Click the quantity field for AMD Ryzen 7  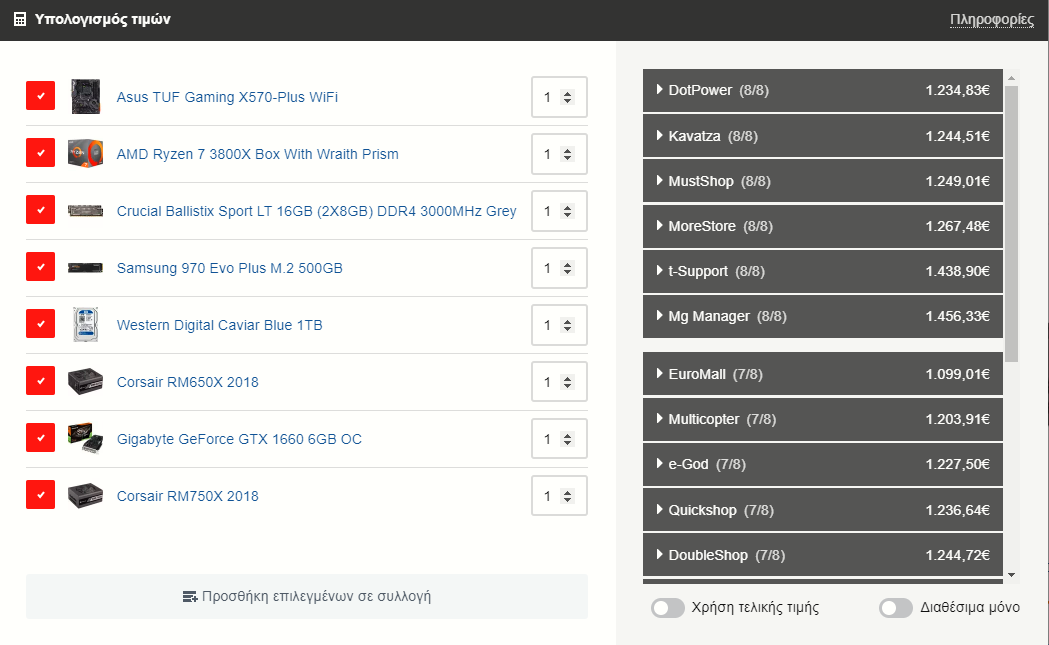point(559,154)
